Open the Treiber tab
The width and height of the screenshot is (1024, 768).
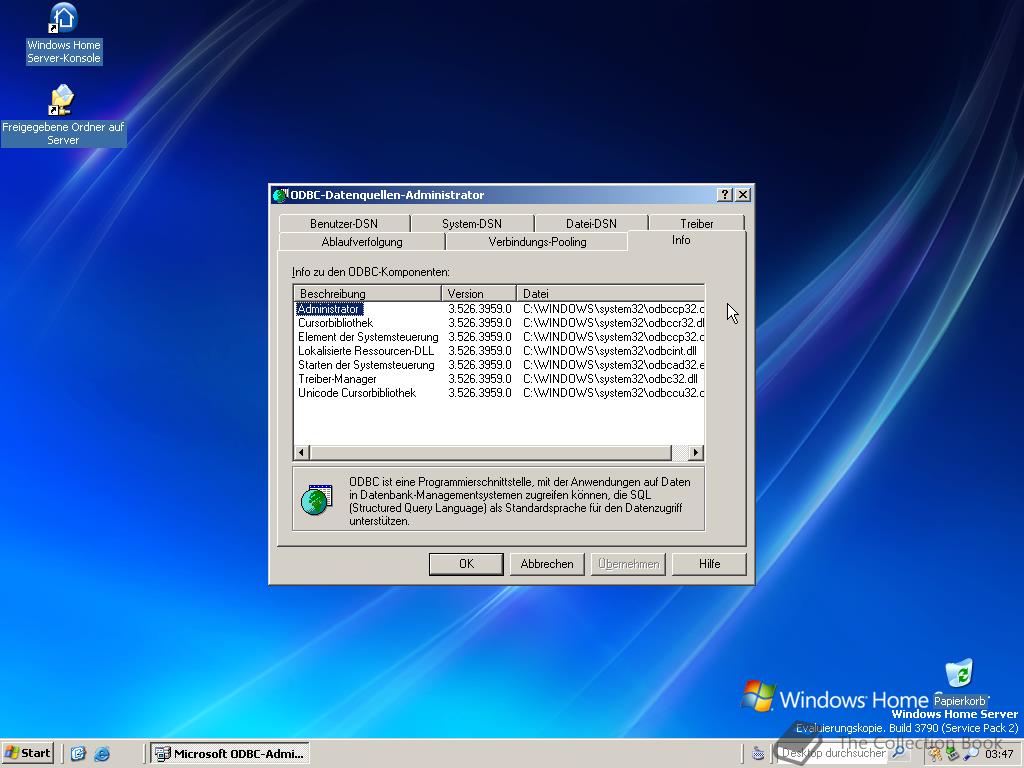697,223
